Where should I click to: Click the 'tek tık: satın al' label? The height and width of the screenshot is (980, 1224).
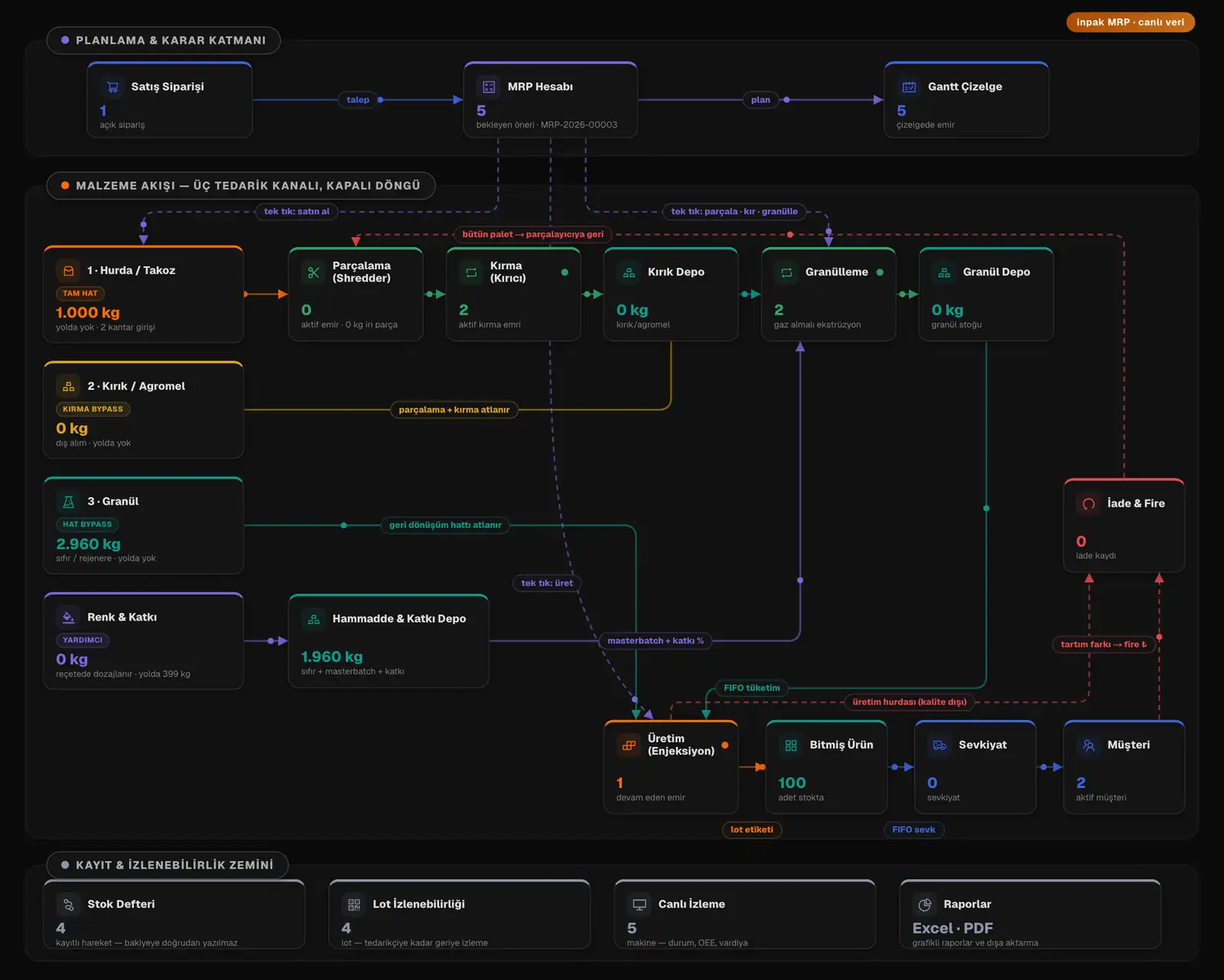297,212
